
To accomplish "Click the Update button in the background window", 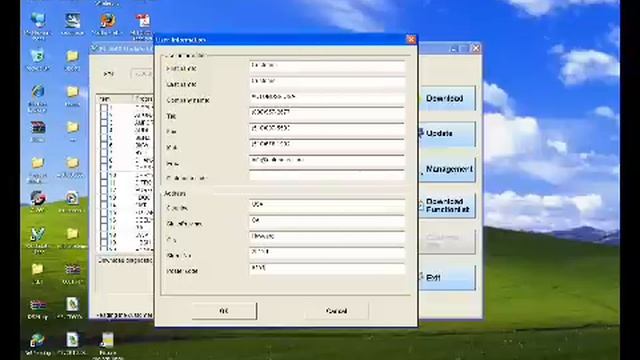I will click(447, 134).
